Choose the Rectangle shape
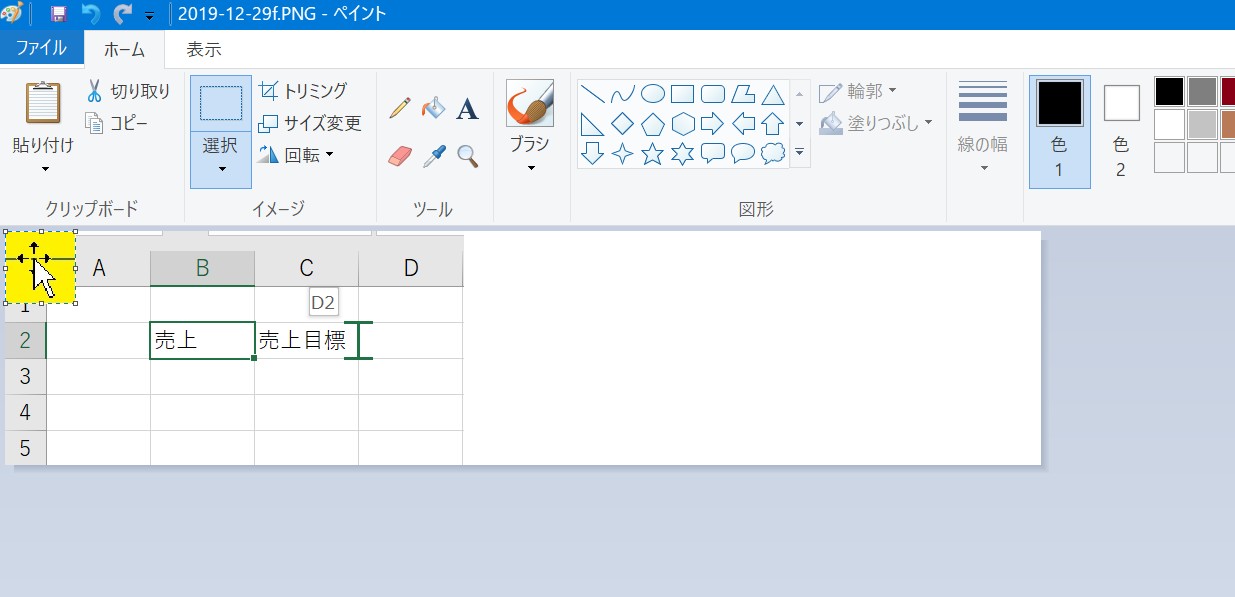Screen dimensions: 1235x597 click(x=683, y=94)
